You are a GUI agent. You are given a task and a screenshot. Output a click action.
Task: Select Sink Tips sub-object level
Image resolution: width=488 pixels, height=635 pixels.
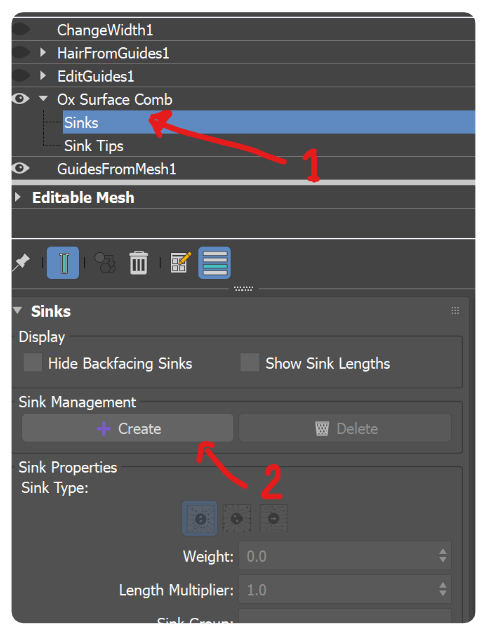pyautogui.click(x=94, y=146)
